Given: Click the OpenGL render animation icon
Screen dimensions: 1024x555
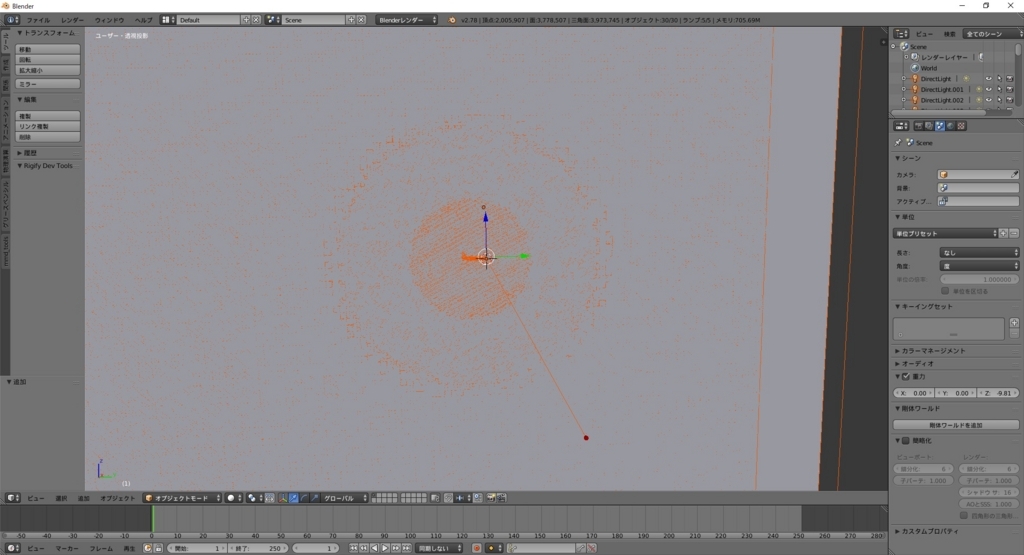Looking at the screenshot, I should pos(502,498).
